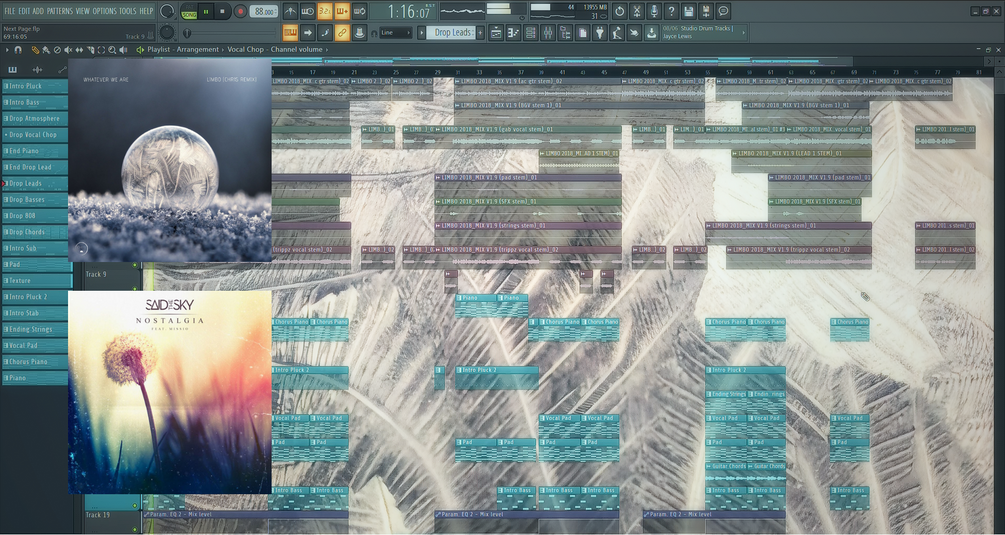Click the pause playback button
Screen dimensions: 1005x535
pos(206,12)
